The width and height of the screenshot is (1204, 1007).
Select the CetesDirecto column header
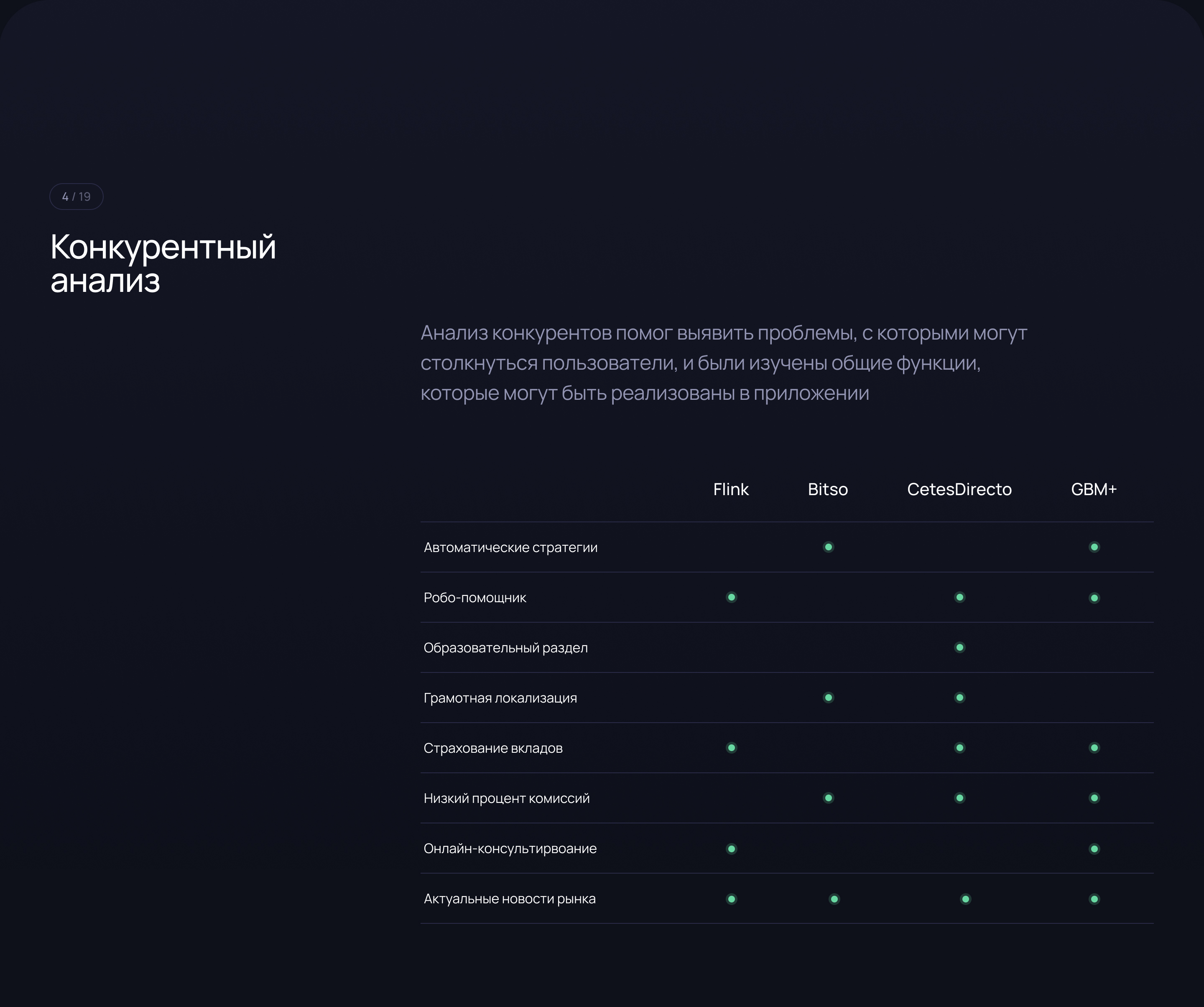tap(959, 489)
